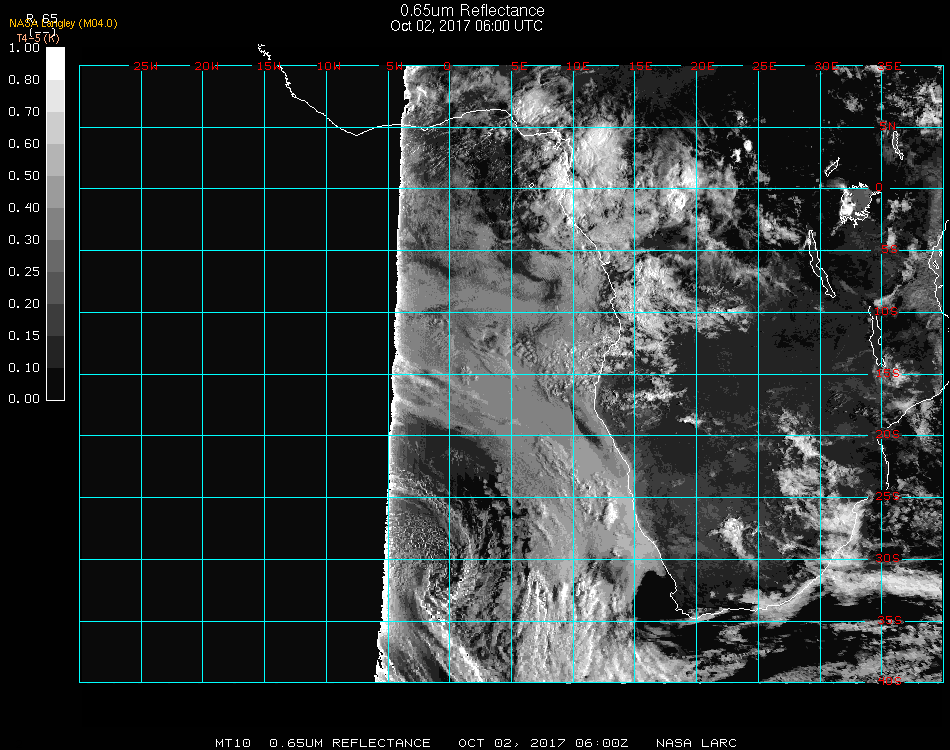Click the 30S latitude label
Screen dimensions: 950x750
[888, 559]
